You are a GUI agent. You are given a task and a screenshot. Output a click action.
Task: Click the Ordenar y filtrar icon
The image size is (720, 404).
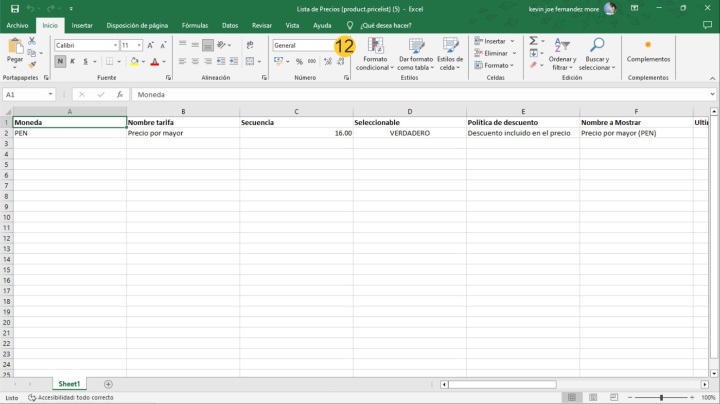(x=562, y=54)
